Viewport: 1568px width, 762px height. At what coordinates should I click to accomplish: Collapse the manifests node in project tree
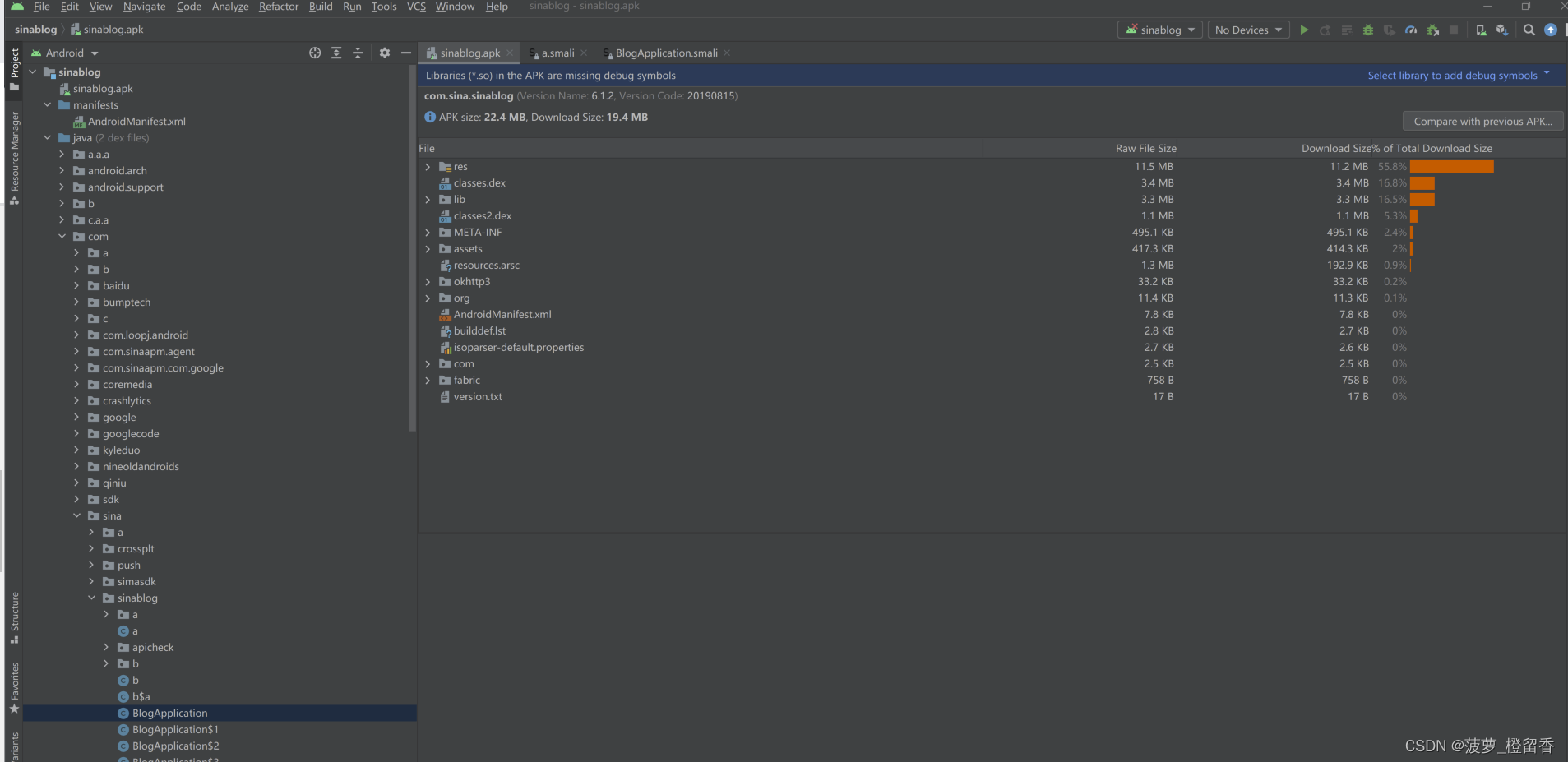tap(47, 105)
